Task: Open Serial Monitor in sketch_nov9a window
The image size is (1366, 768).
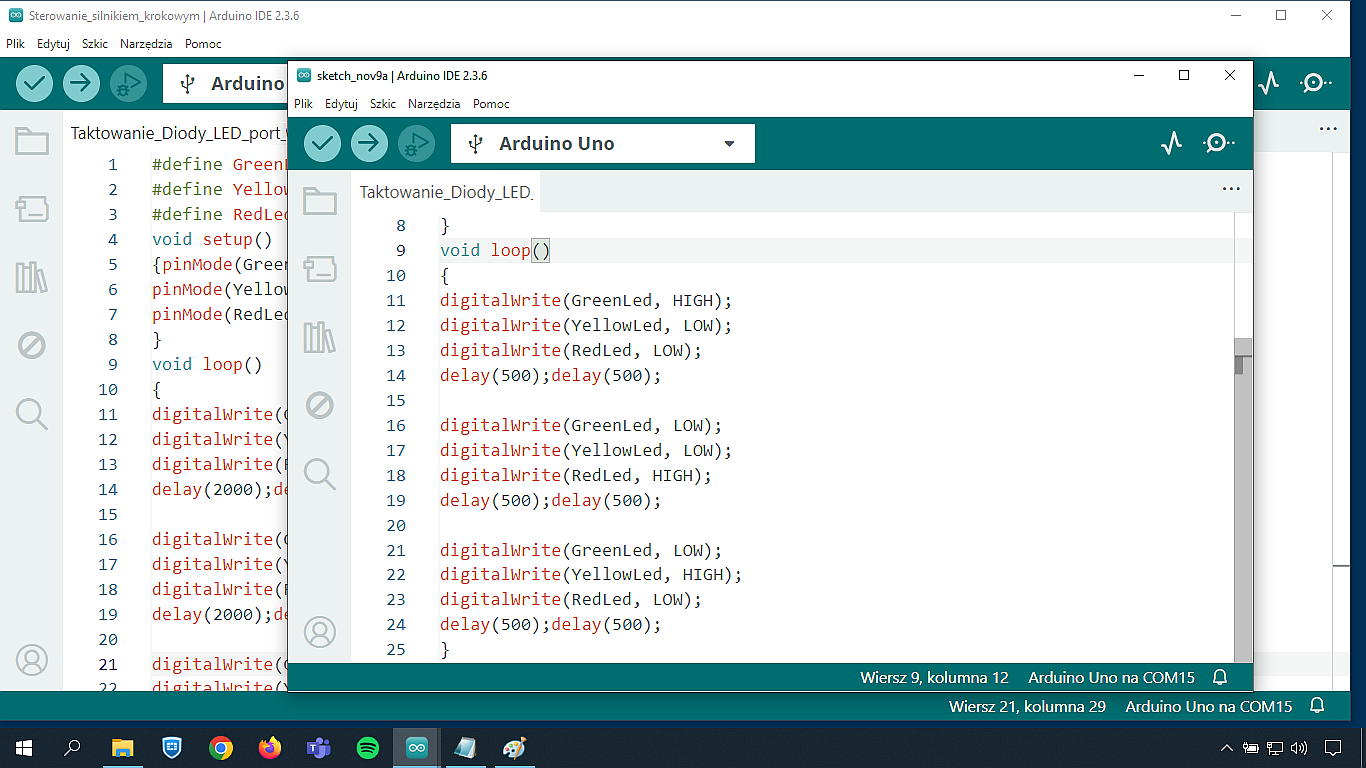Action: click(1217, 143)
